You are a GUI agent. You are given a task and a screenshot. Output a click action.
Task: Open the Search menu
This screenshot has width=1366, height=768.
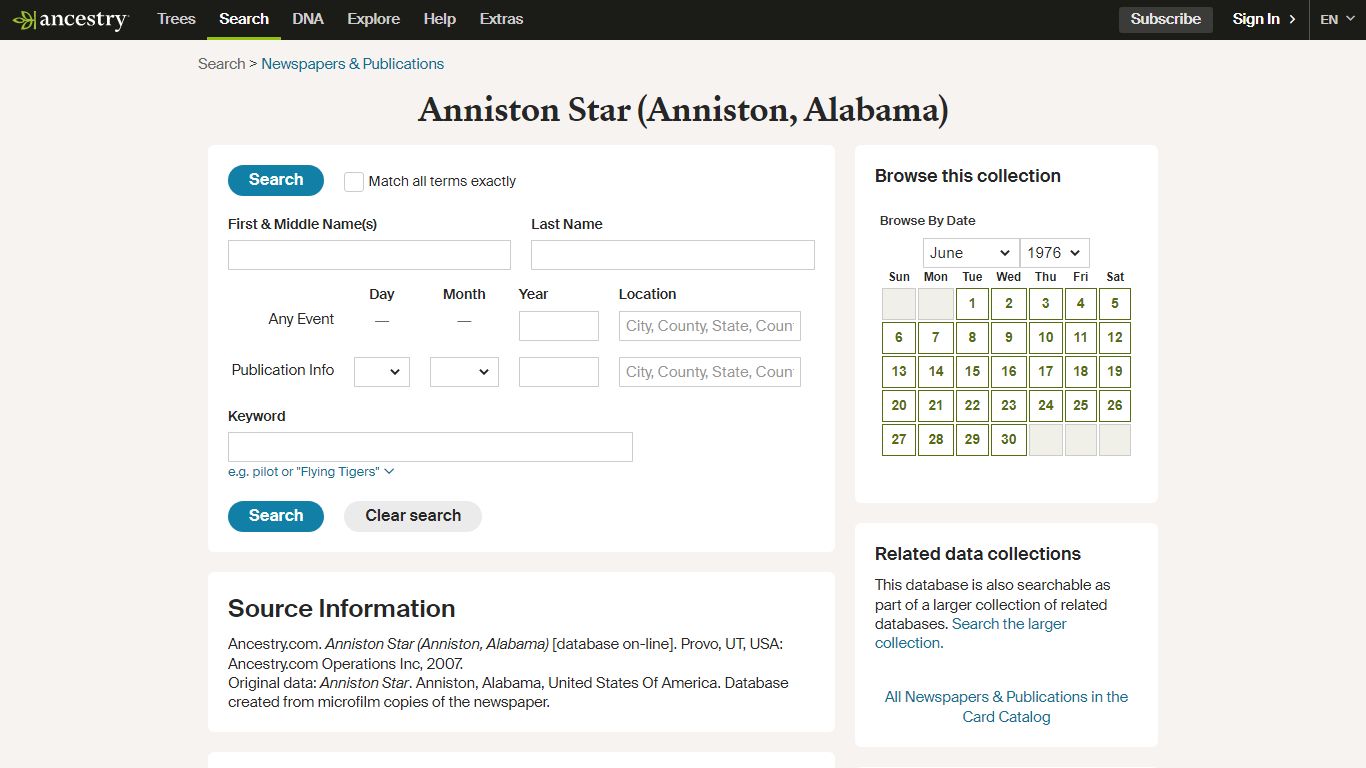(244, 19)
